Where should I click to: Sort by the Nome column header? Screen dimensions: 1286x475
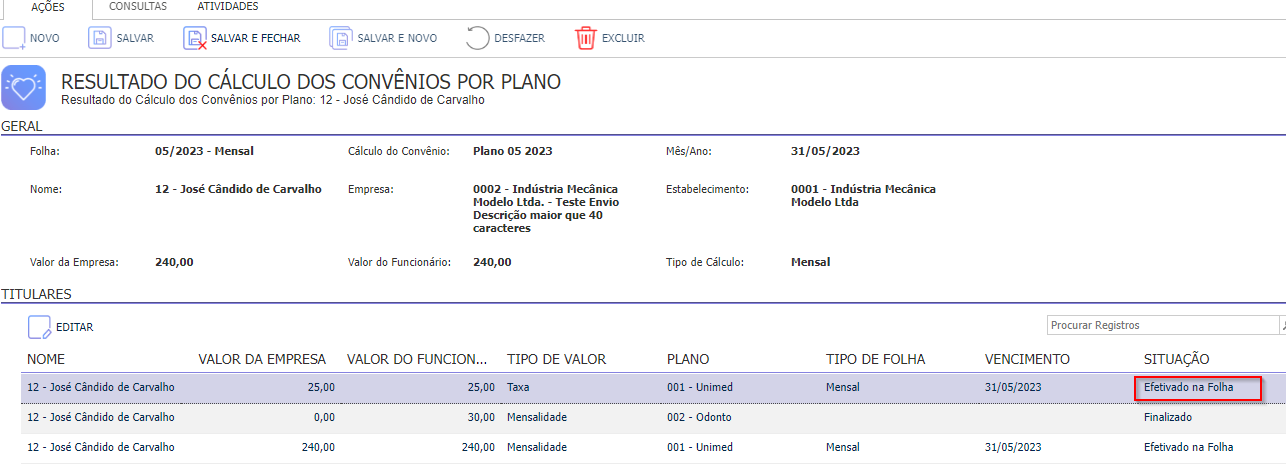[48, 359]
